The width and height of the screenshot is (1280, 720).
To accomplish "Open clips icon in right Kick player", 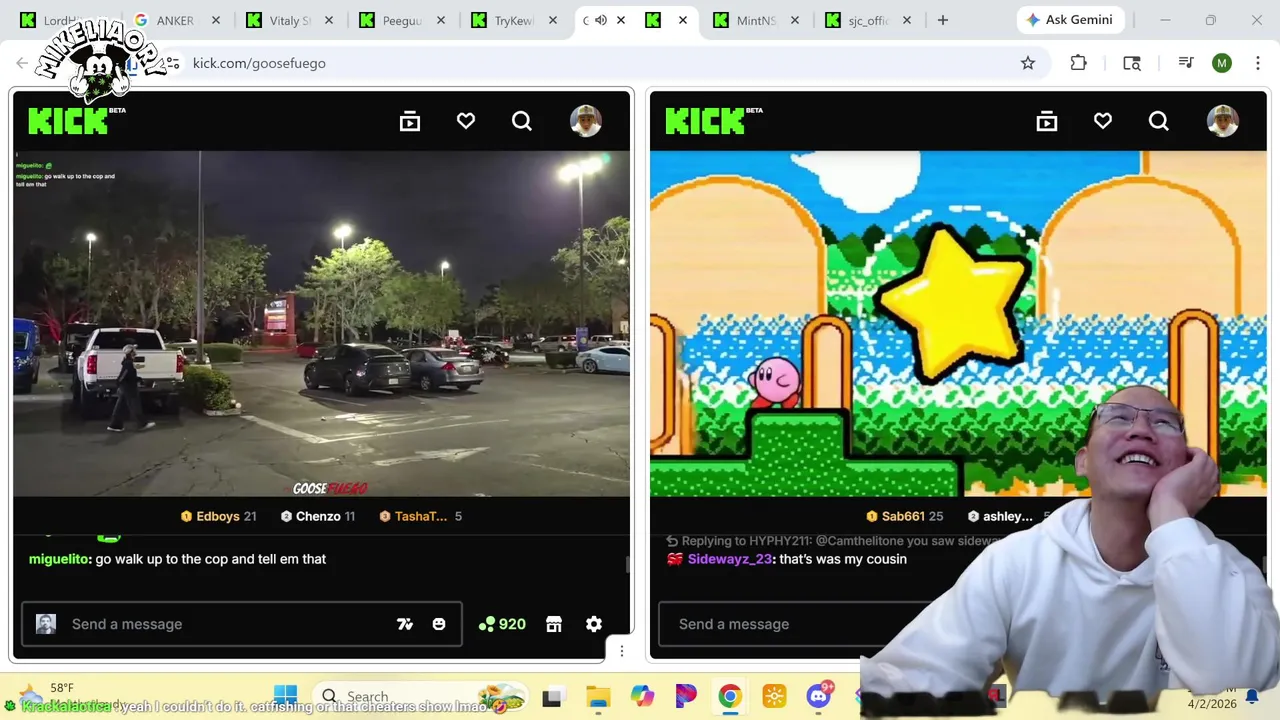I will tap(1047, 121).
